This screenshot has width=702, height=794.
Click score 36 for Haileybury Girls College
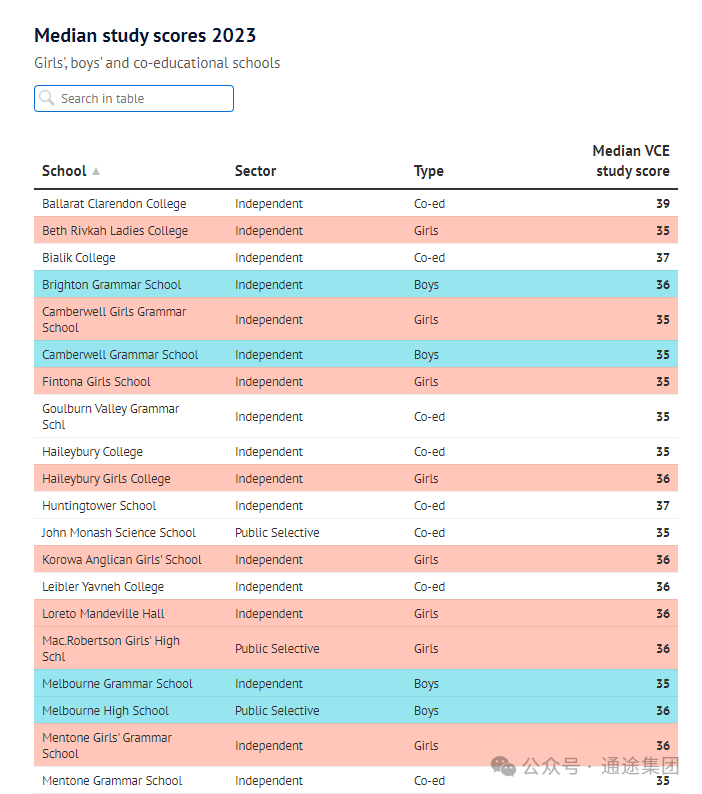click(x=663, y=479)
